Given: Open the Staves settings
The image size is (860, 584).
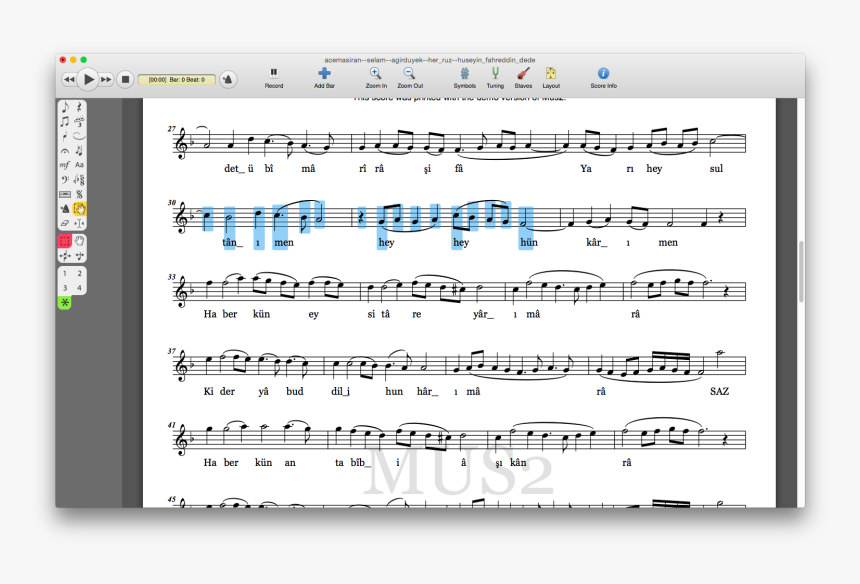Looking at the screenshot, I should tap(523, 78).
